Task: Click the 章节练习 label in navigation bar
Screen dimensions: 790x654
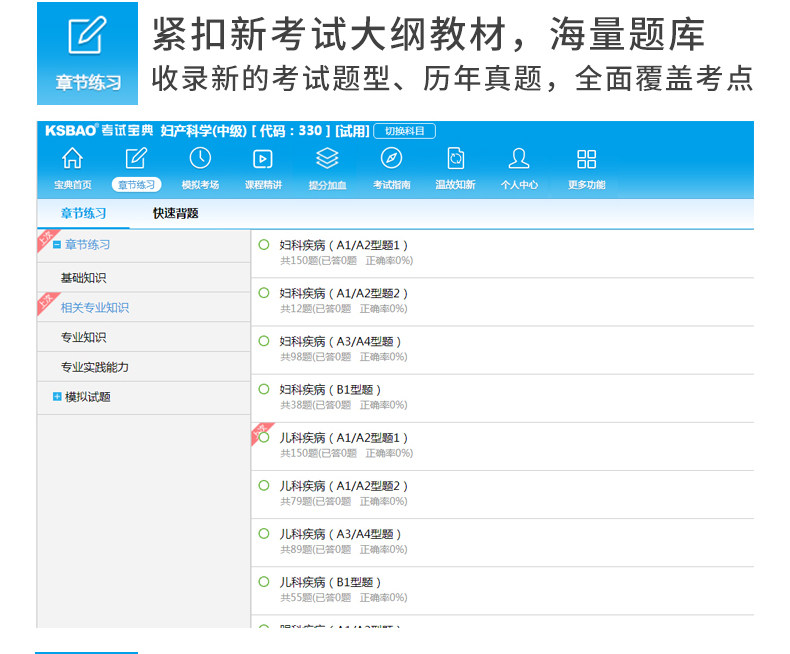Action: (x=136, y=185)
